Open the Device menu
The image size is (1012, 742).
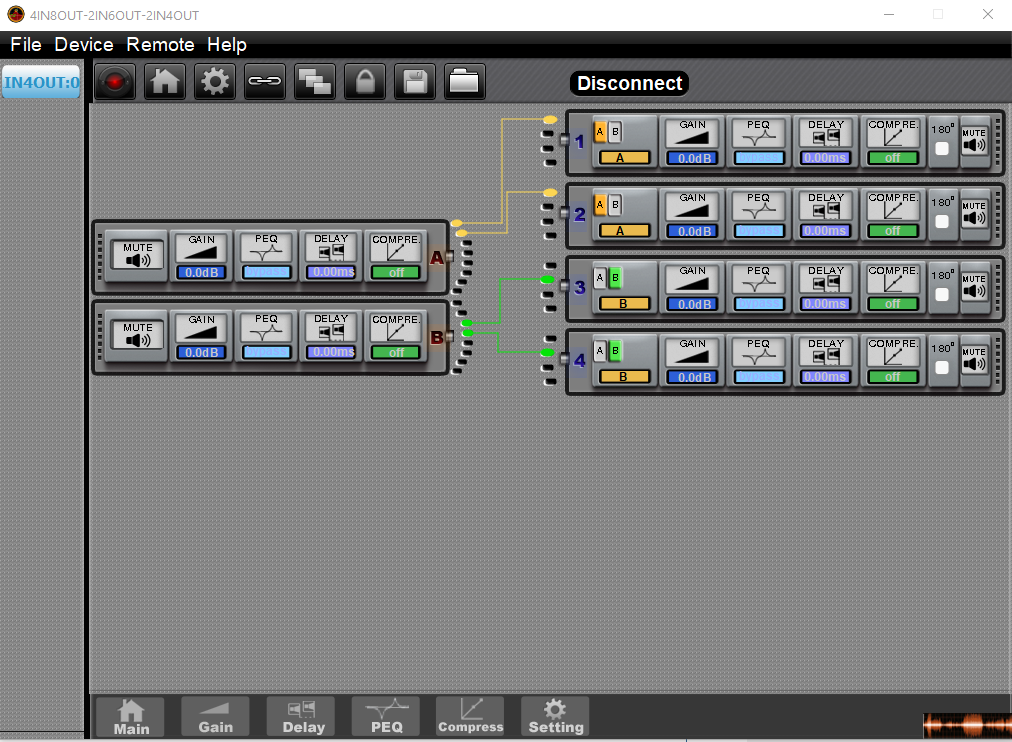[84, 45]
